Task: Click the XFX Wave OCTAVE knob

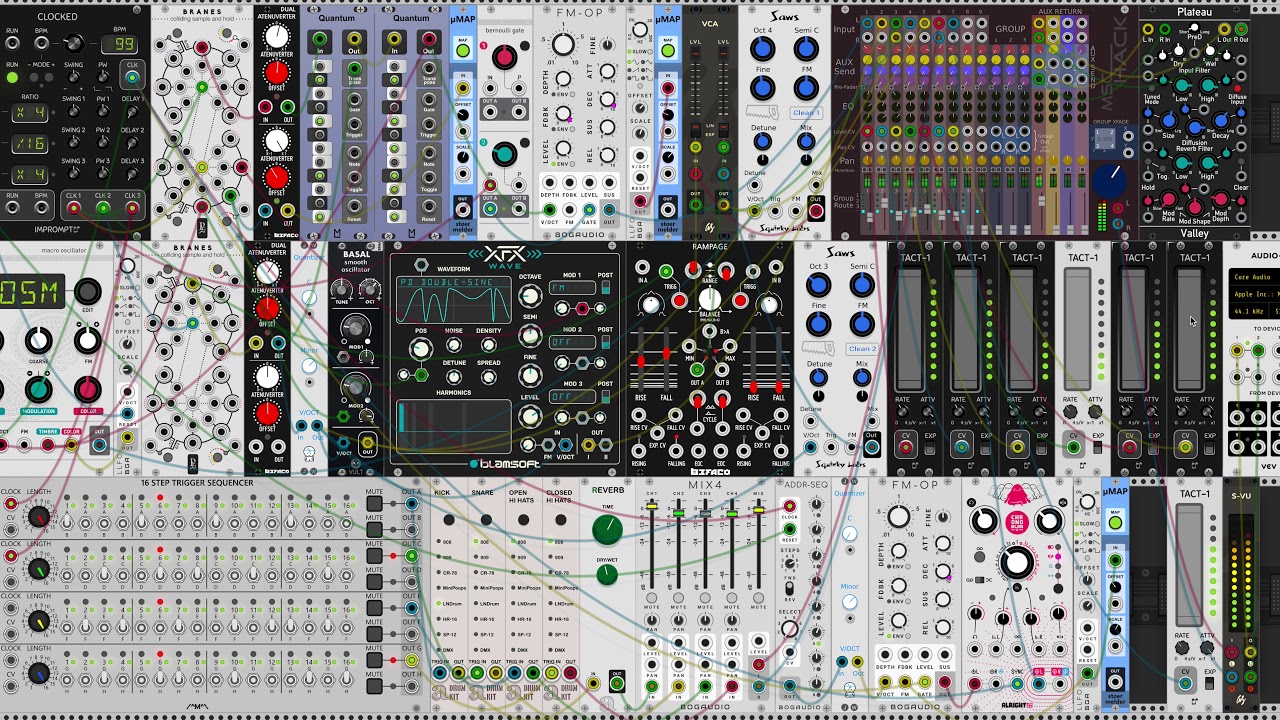Action: point(530,297)
